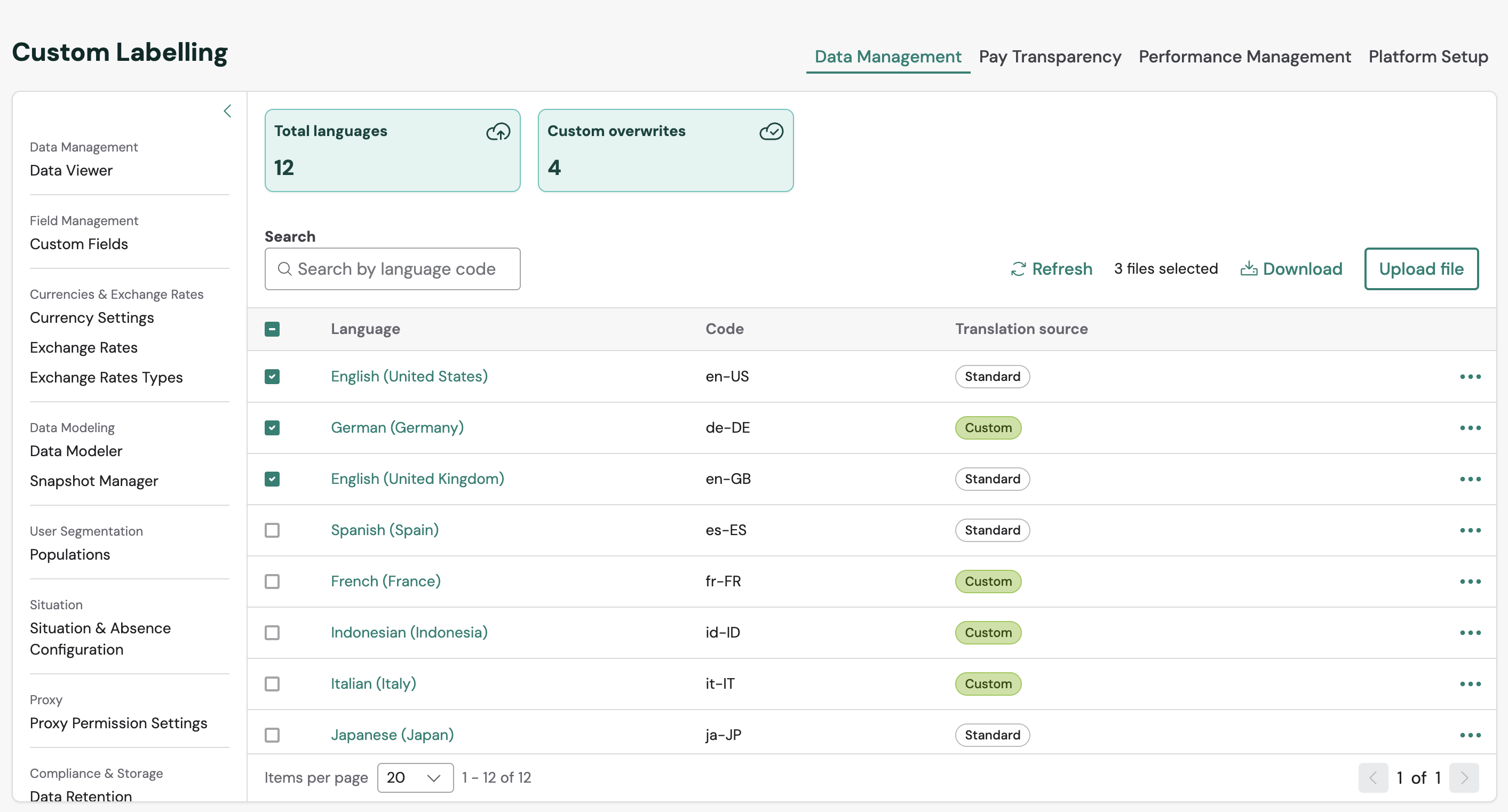This screenshot has height=812, width=1508.
Task: Switch to the Pay Transparency tab
Action: [x=1050, y=57]
